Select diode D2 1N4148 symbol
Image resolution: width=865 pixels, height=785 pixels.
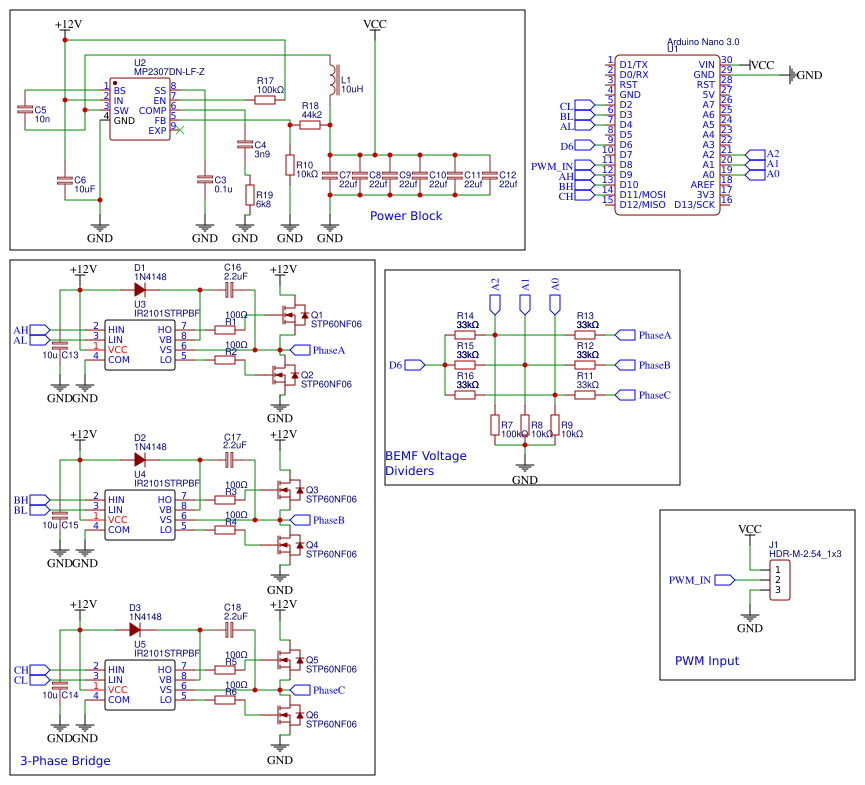[x=140, y=460]
